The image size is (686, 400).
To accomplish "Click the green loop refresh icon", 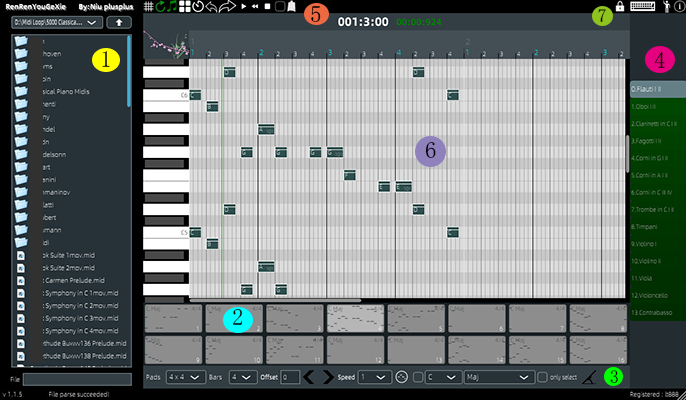I will [x=163, y=7].
